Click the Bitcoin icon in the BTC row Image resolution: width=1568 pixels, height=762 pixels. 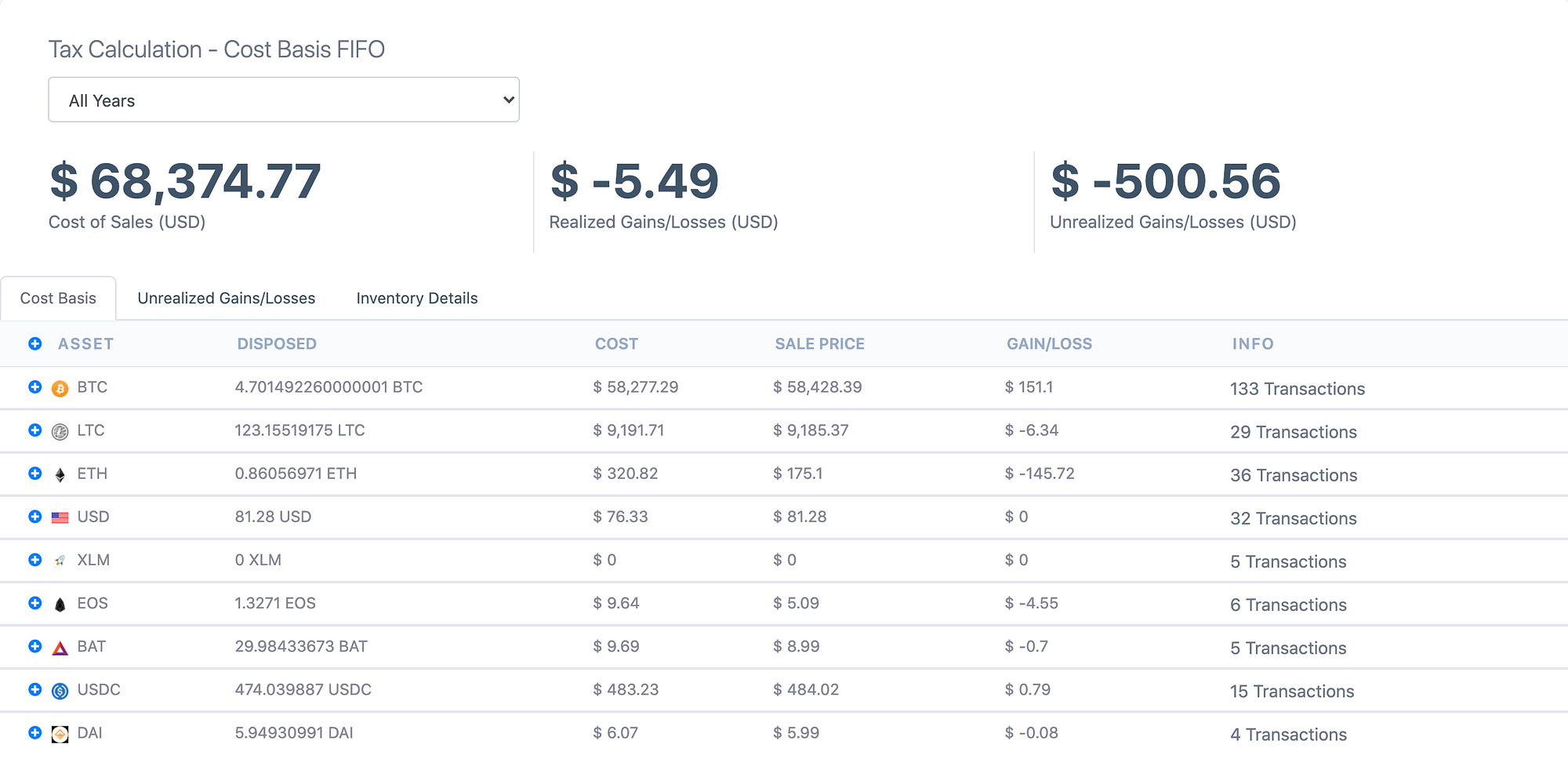coord(59,387)
